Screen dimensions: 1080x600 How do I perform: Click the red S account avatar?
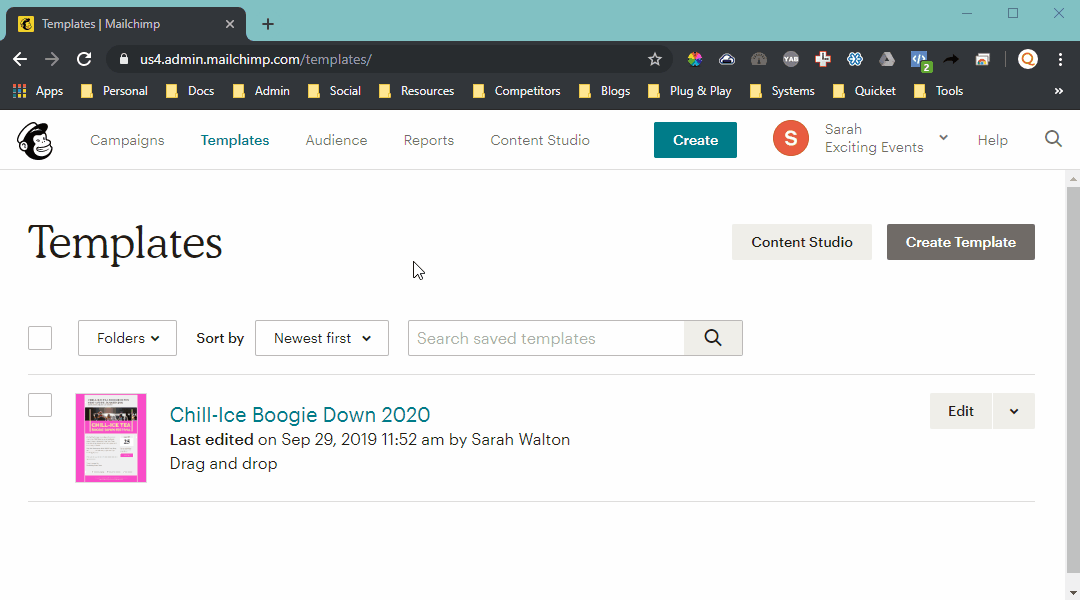click(x=791, y=138)
